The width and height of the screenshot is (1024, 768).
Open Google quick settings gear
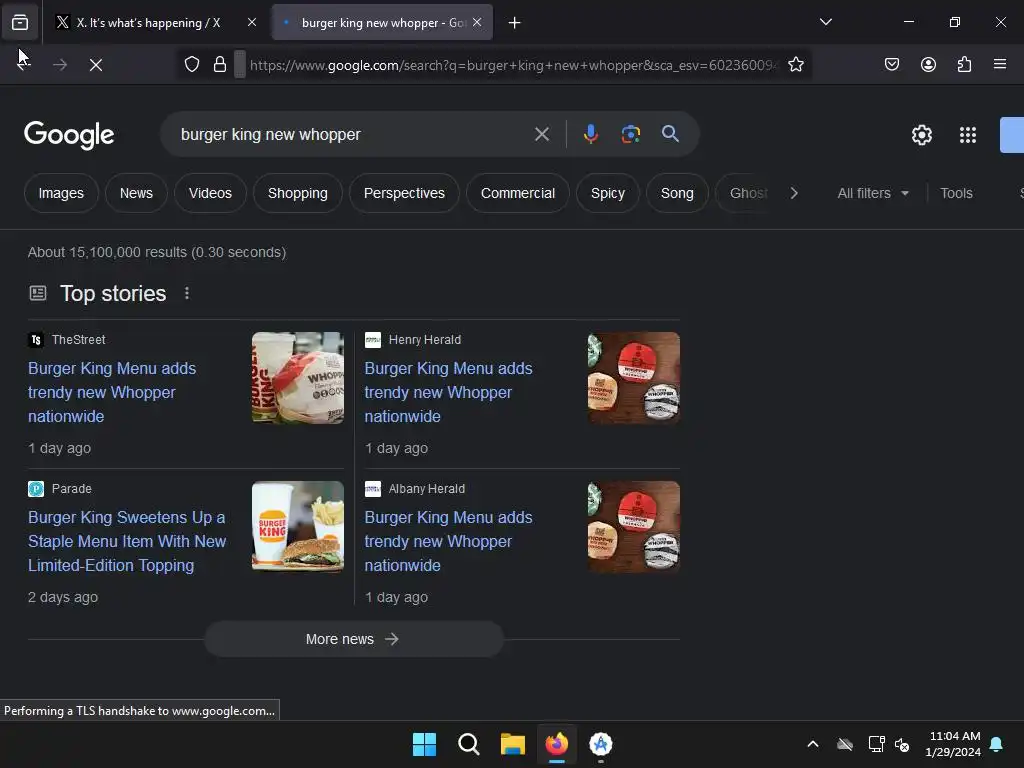coord(921,135)
